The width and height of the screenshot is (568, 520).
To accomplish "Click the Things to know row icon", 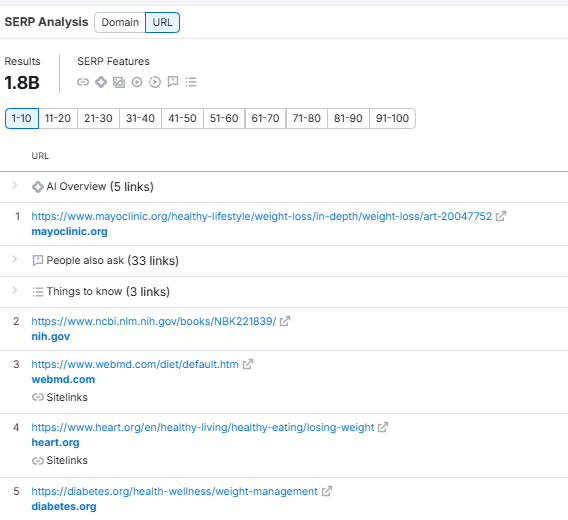I will point(38,292).
